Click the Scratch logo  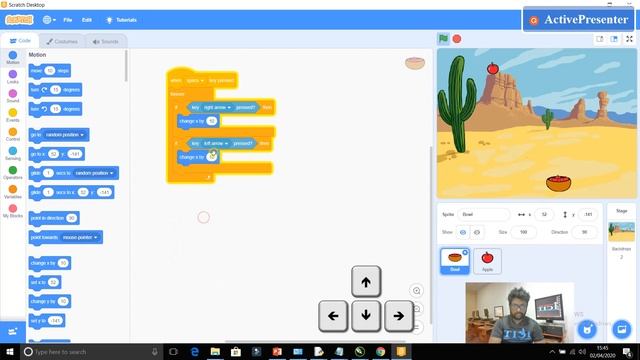[x=19, y=20]
